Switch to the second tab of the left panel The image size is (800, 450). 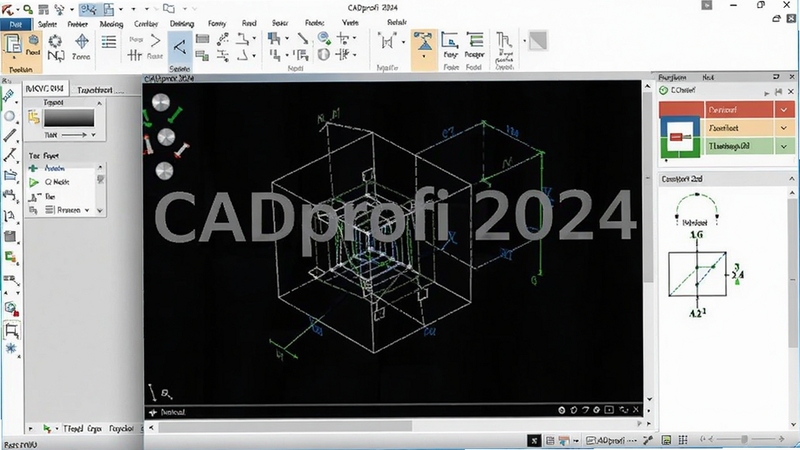click(x=95, y=90)
